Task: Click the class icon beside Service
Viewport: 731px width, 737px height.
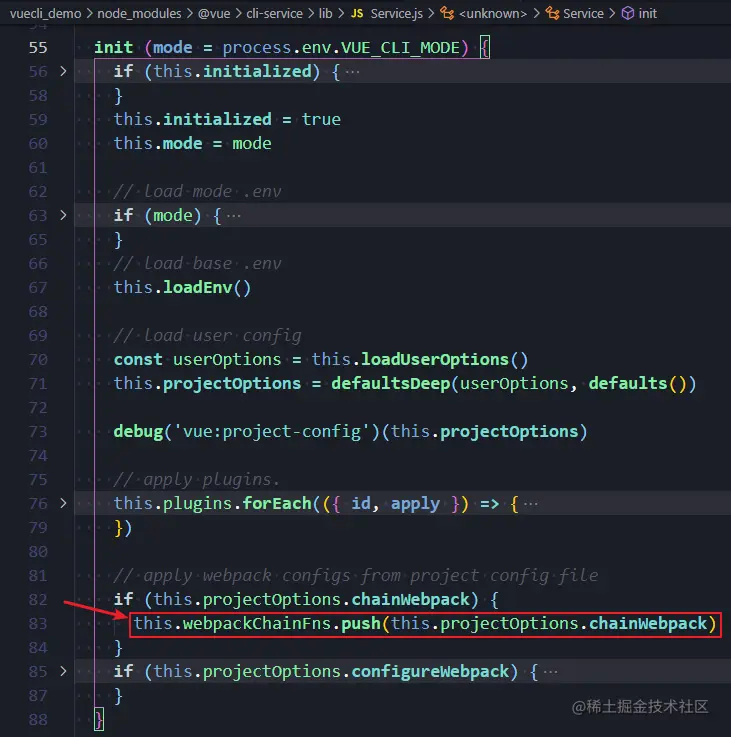Action: pyautogui.click(x=552, y=14)
